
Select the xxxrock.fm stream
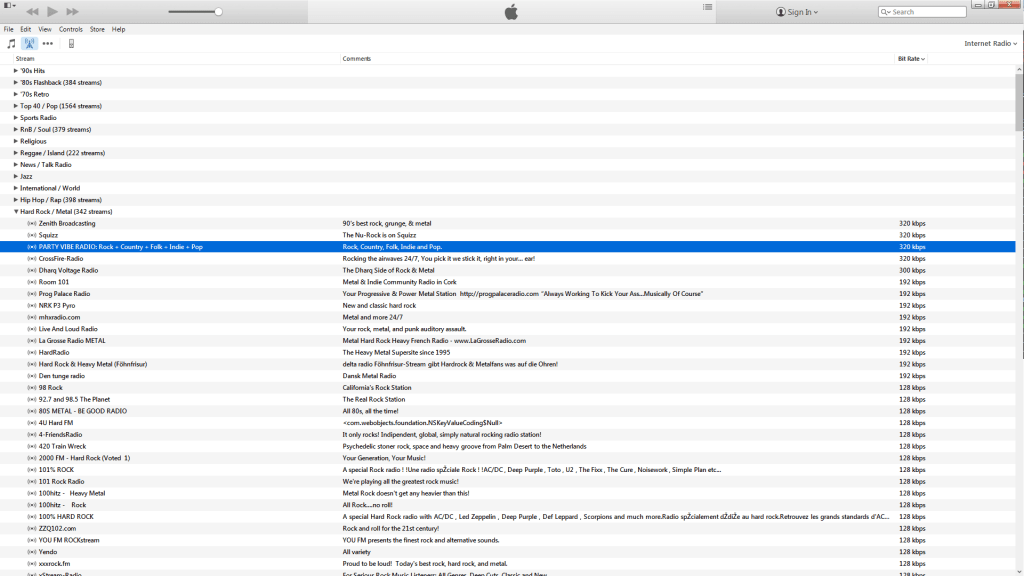click(54, 564)
